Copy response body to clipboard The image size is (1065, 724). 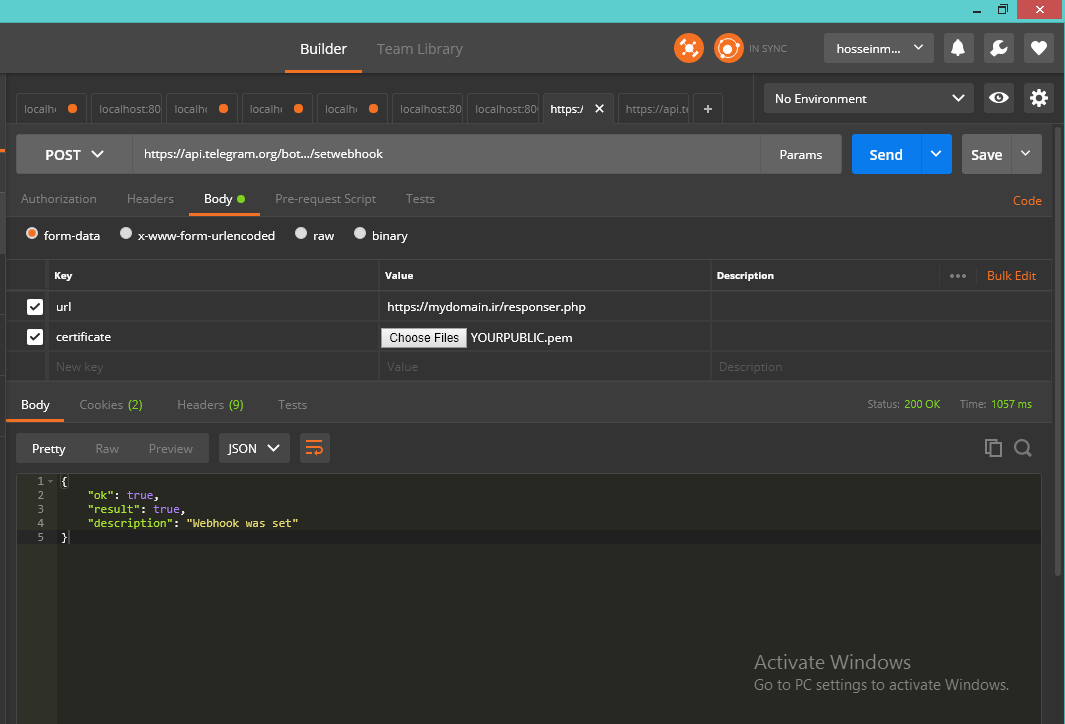click(x=993, y=448)
